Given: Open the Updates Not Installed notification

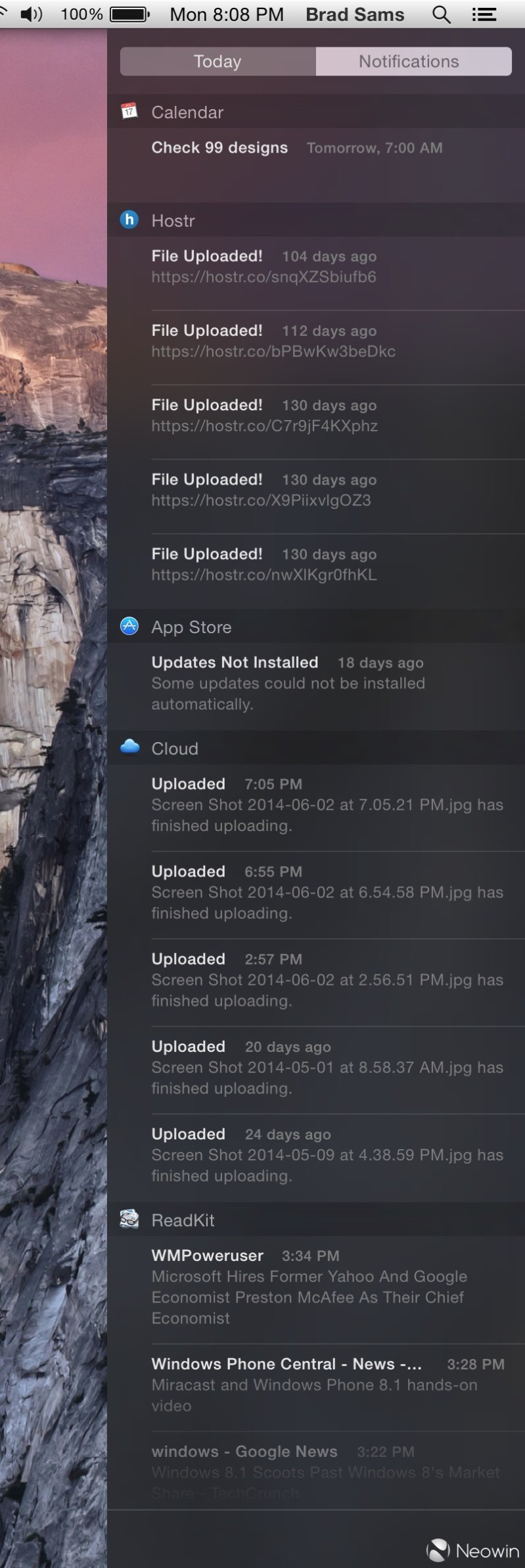Looking at the screenshot, I should [288, 682].
